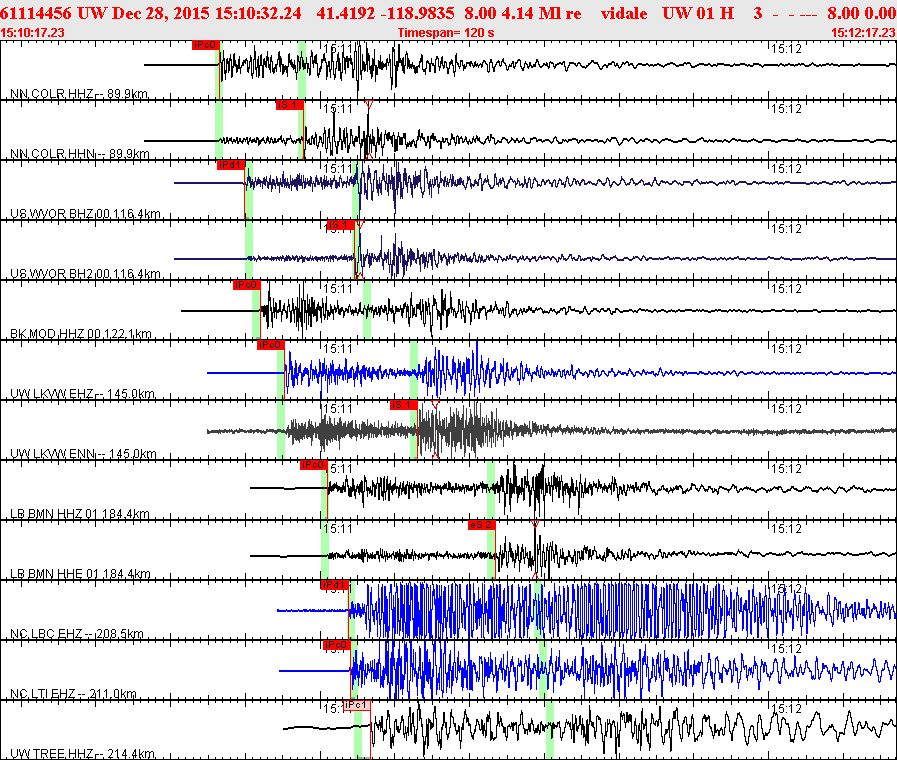Select the iS 1 pick flag on NN COLR HHN
The height and width of the screenshot is (760, 897).
point(289,105)
